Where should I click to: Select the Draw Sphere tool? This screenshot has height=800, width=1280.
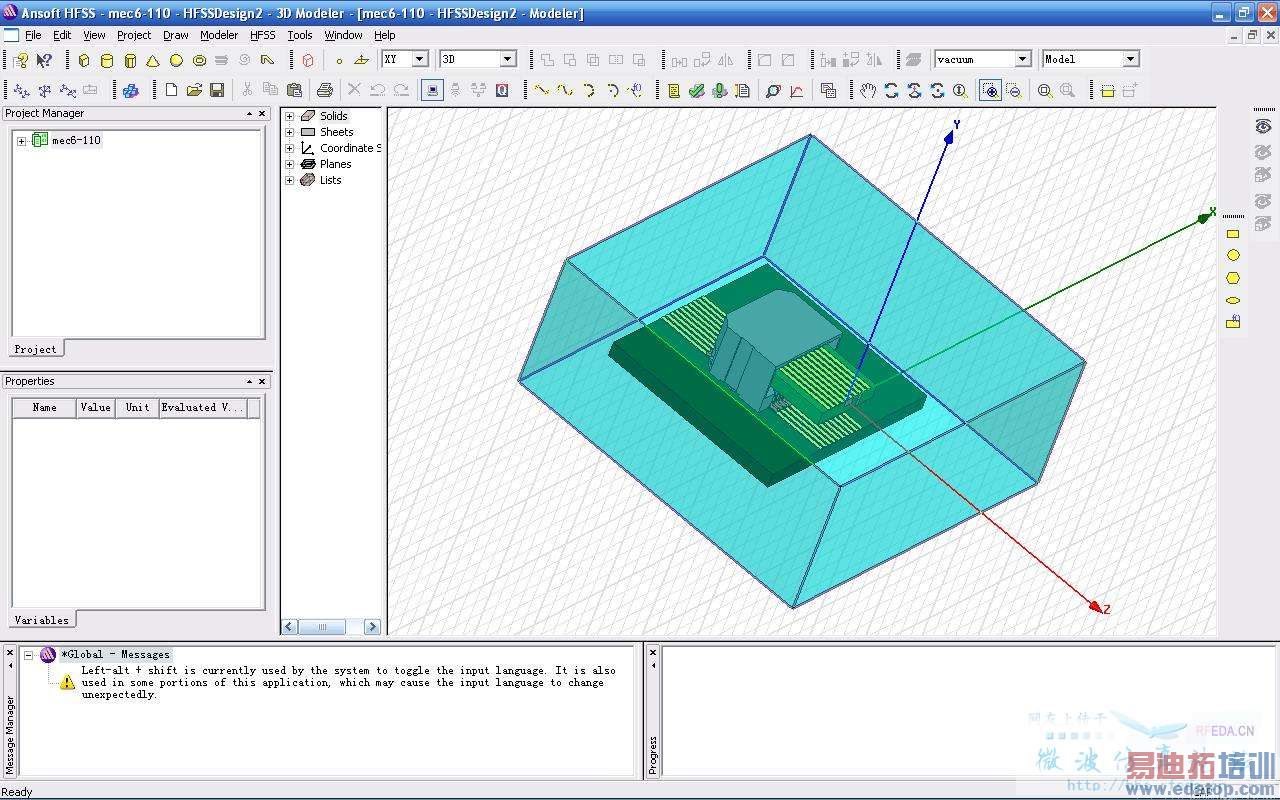[x=176, y=60]
